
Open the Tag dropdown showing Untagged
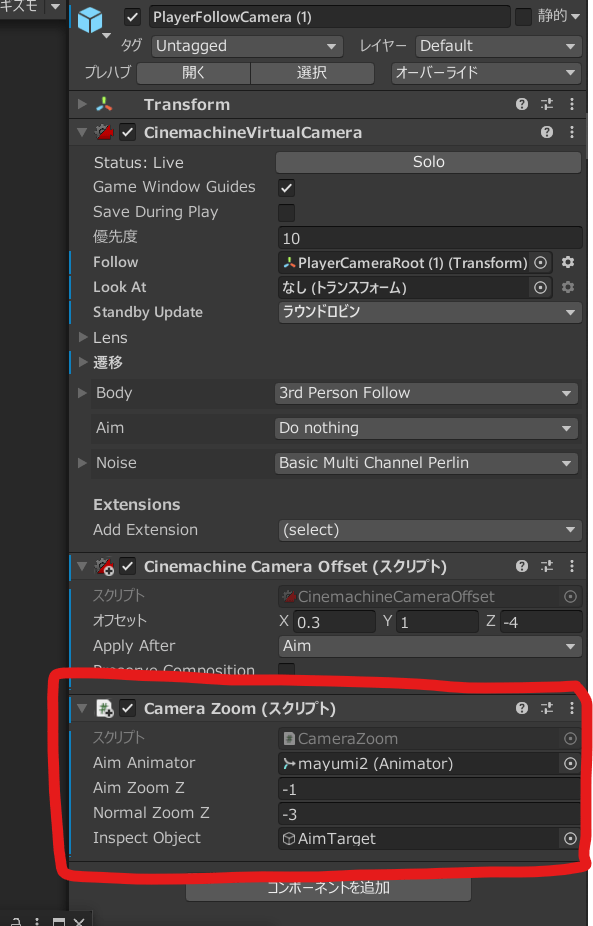(247, 46)
